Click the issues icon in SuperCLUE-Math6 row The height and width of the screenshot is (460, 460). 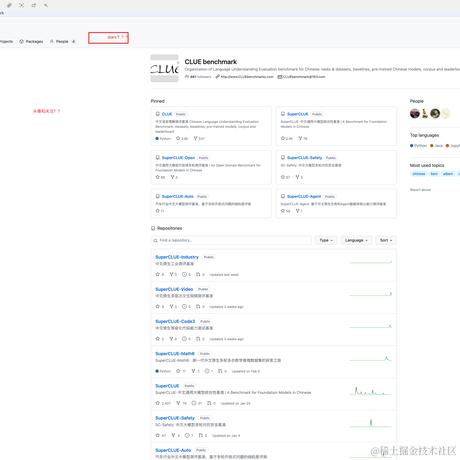(x=207, y=371)
